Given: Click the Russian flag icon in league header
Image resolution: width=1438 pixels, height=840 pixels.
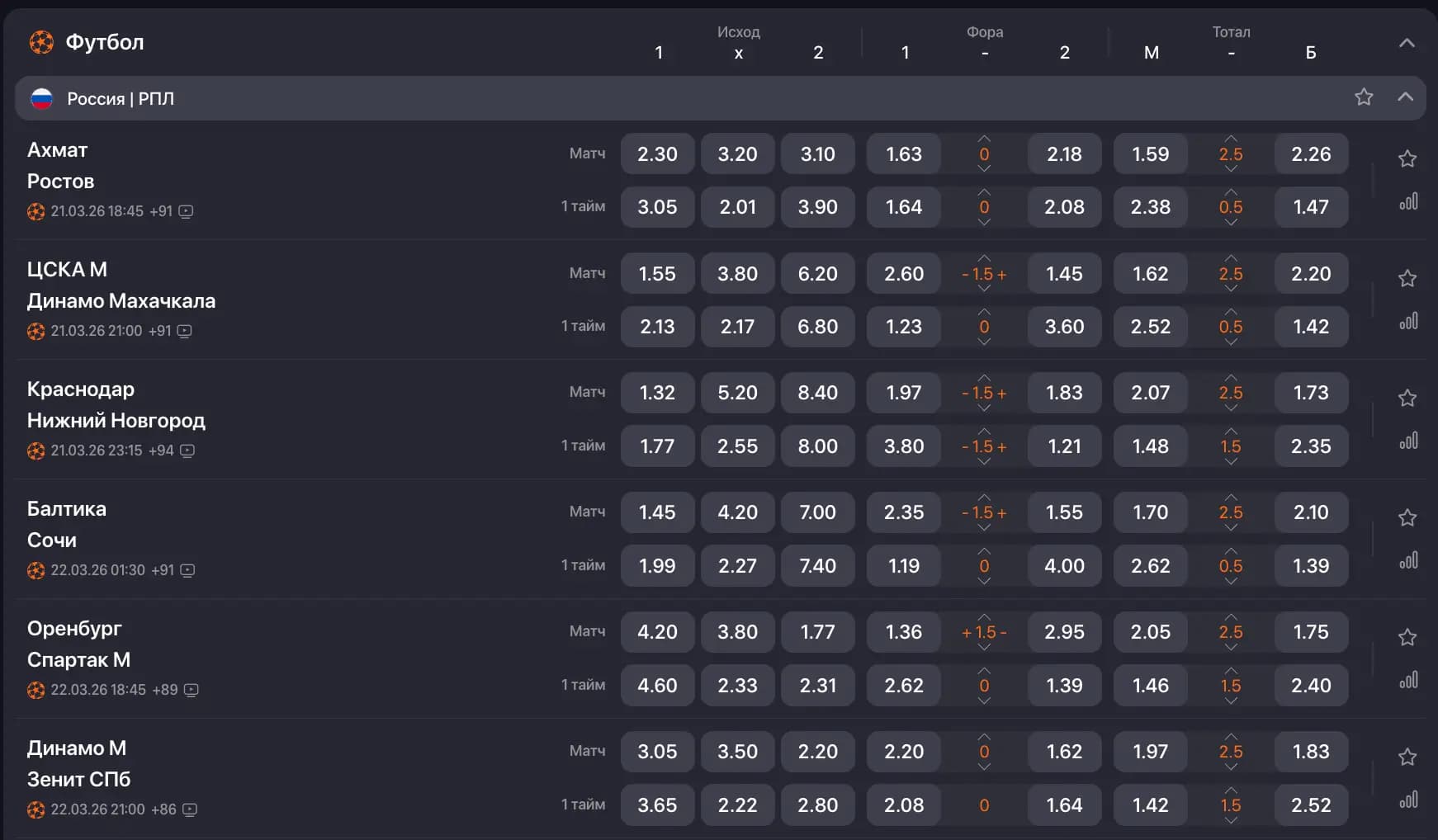Looking at the screenshot, I should point(42,99).
